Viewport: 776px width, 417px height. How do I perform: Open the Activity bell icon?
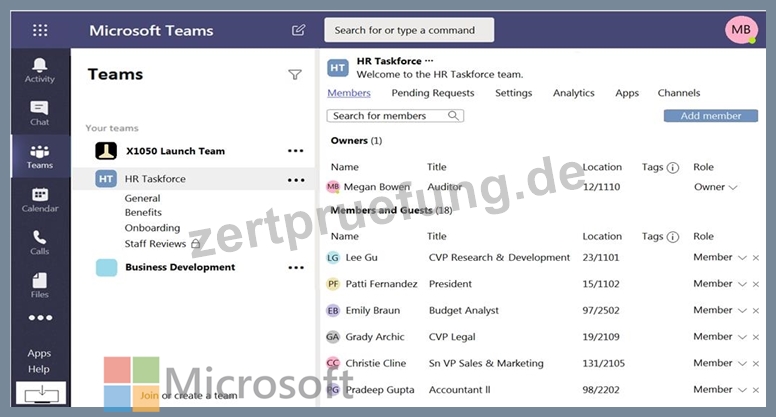(40, 65)
